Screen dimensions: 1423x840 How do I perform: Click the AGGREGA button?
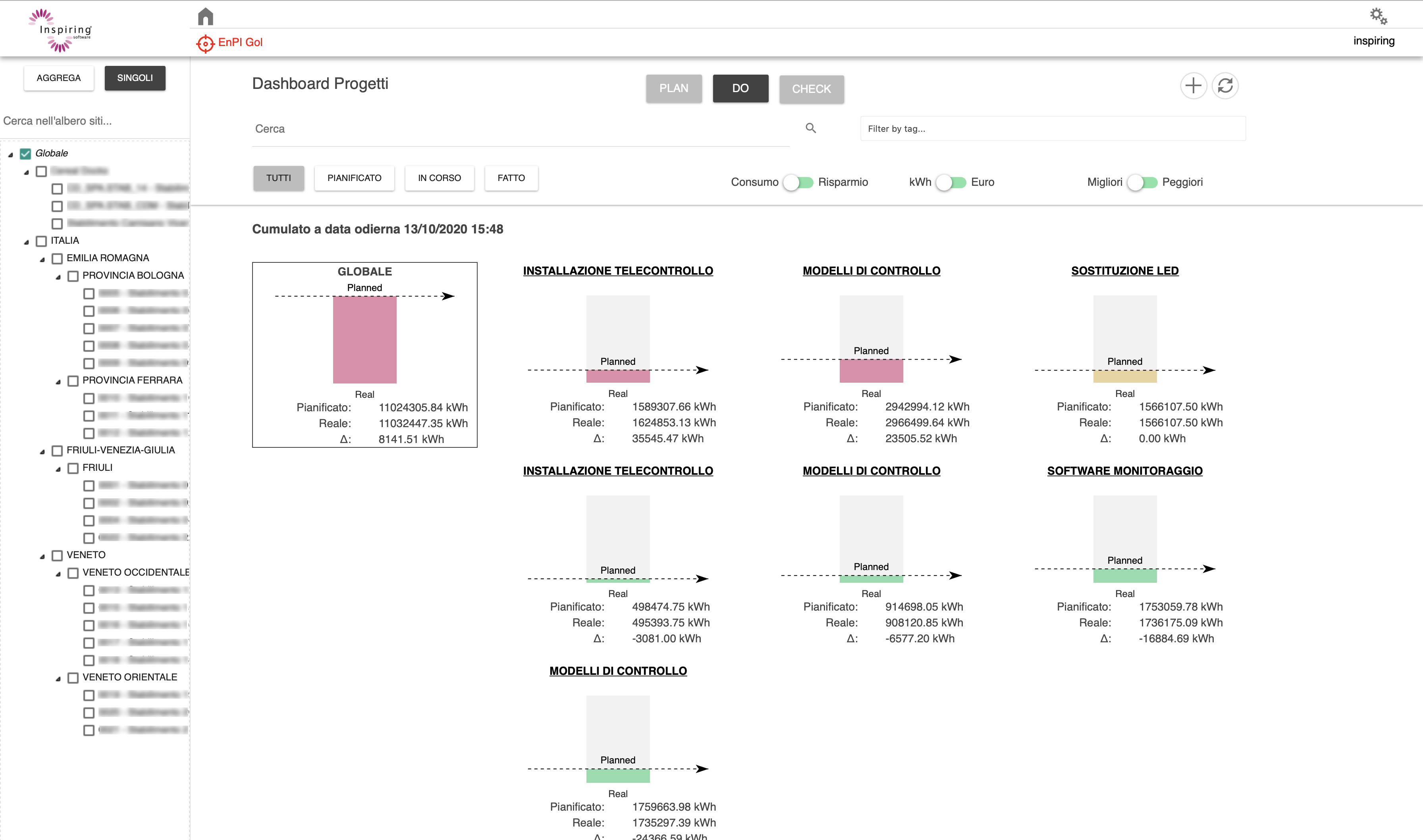[59, 78]
